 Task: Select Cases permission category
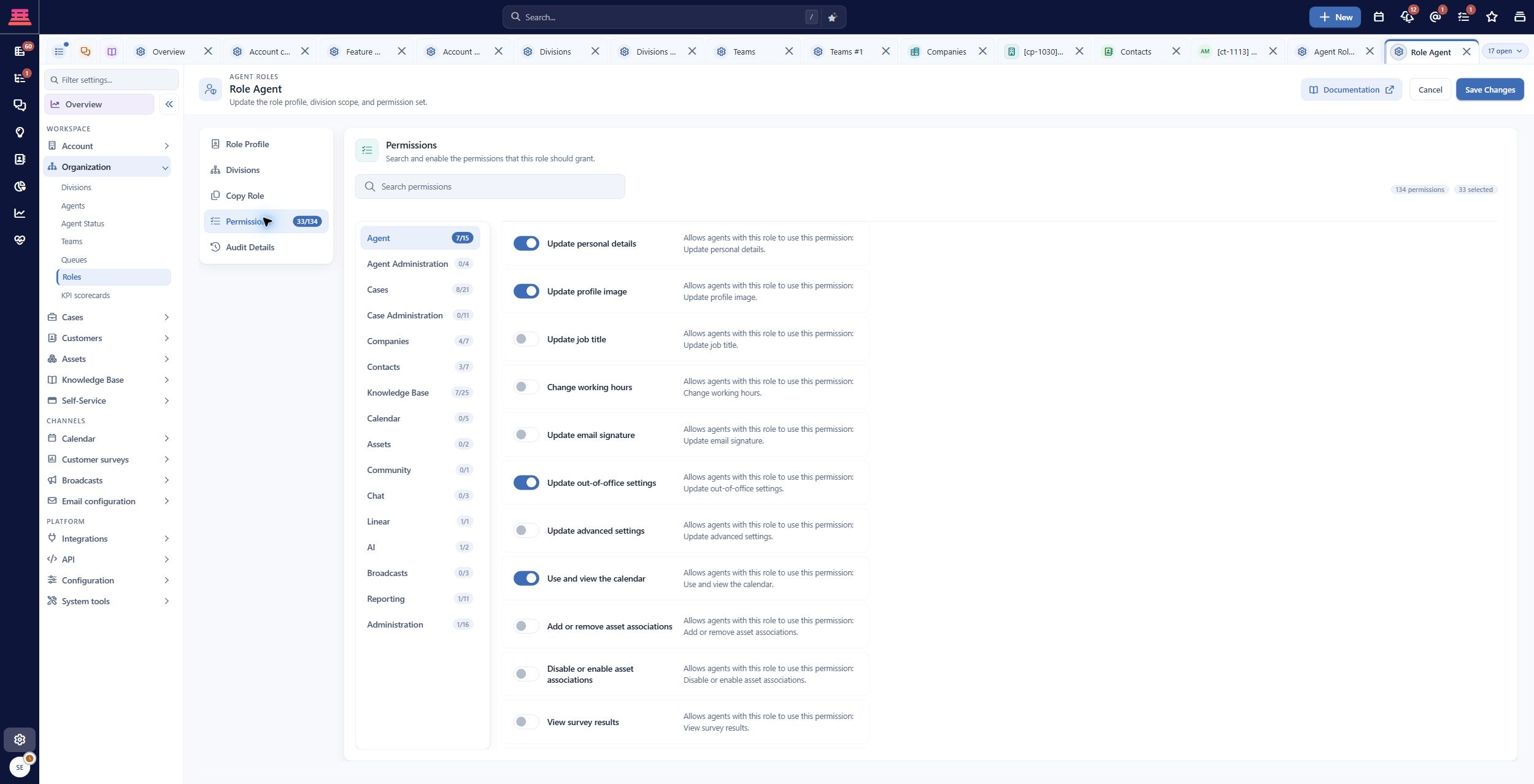(420, 290)
